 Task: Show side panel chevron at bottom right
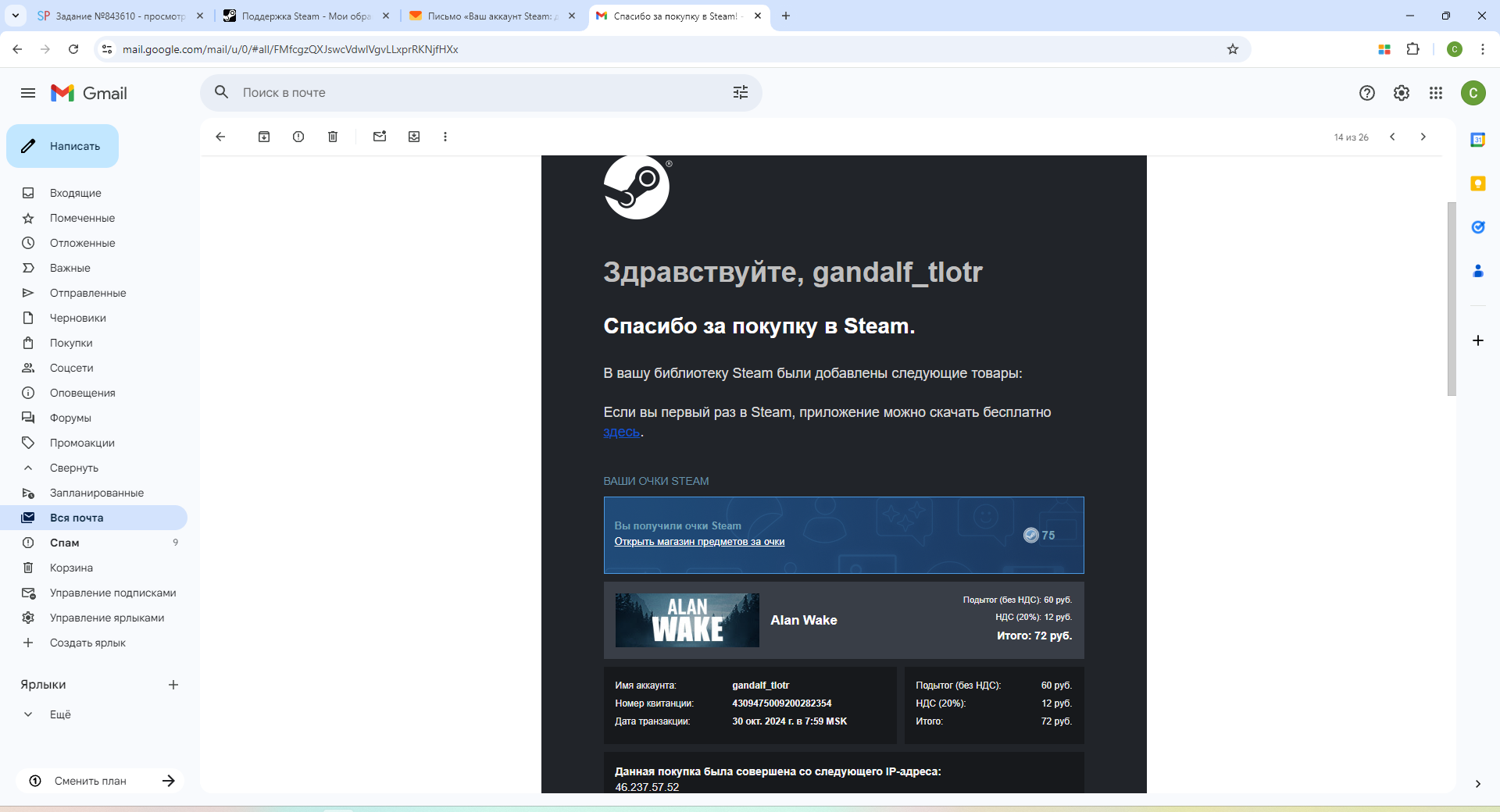coord(1478,784)
